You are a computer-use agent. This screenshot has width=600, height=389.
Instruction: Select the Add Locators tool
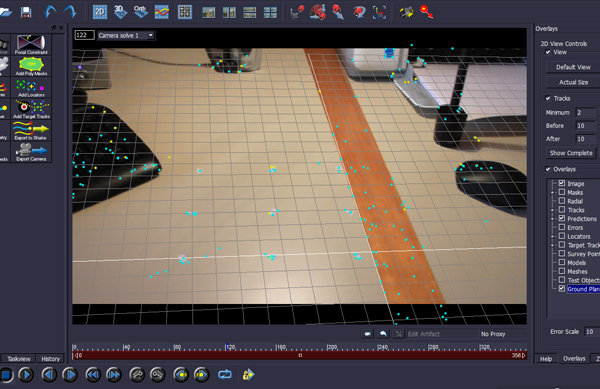pyautogui.click(x=31, y=88)
